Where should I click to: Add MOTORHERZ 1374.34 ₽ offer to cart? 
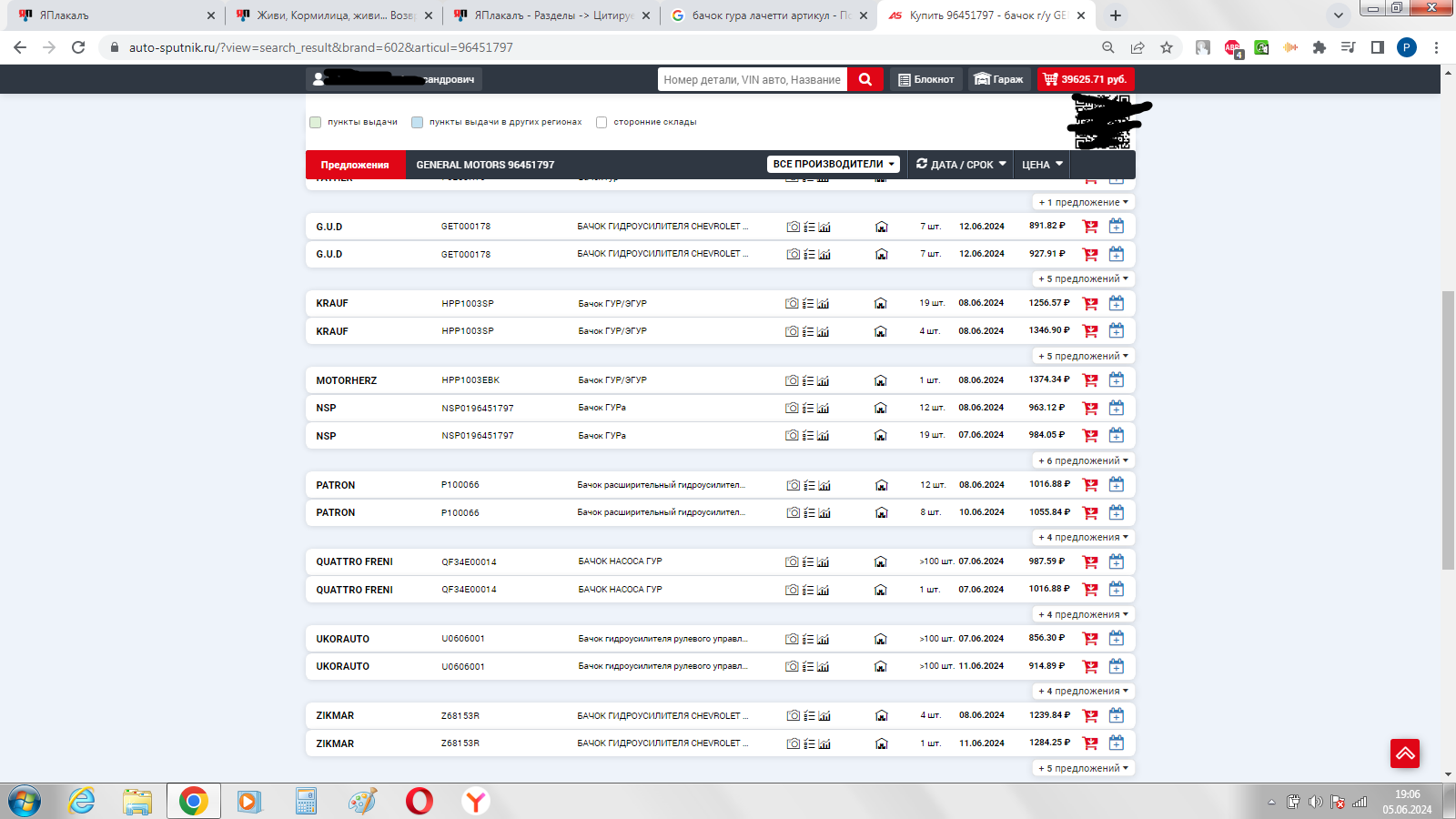click(x=1090, y=380)
